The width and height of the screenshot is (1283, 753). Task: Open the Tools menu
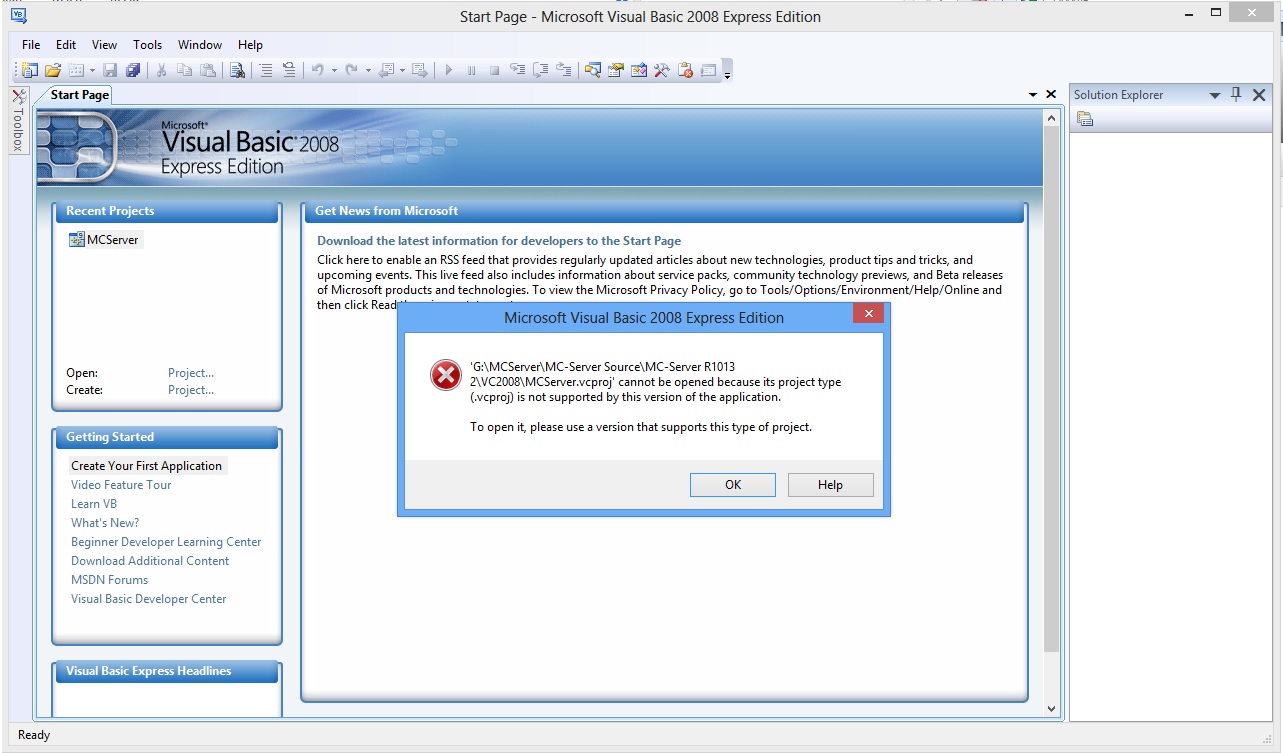[x=147, y=44]
